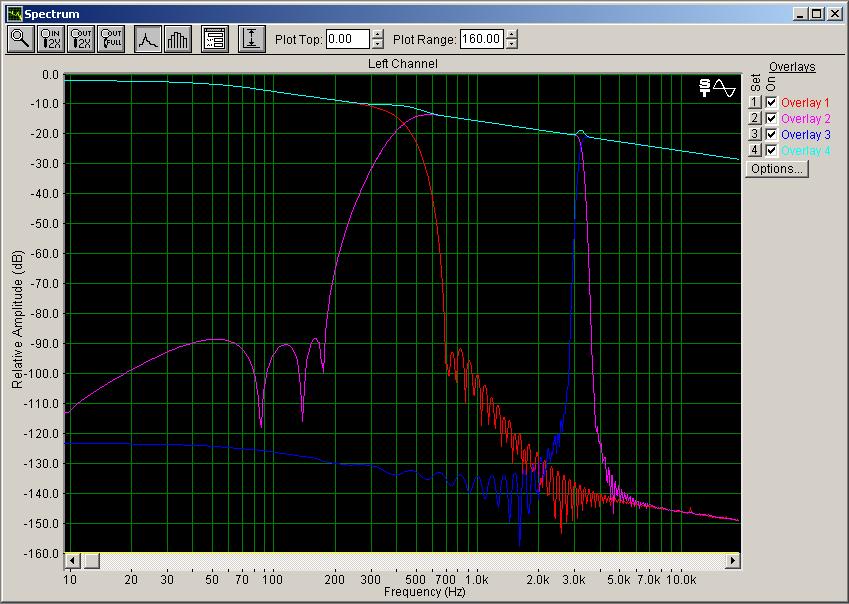
Task: Click the sine wave icon in plot corner
Action: [724, 88]
